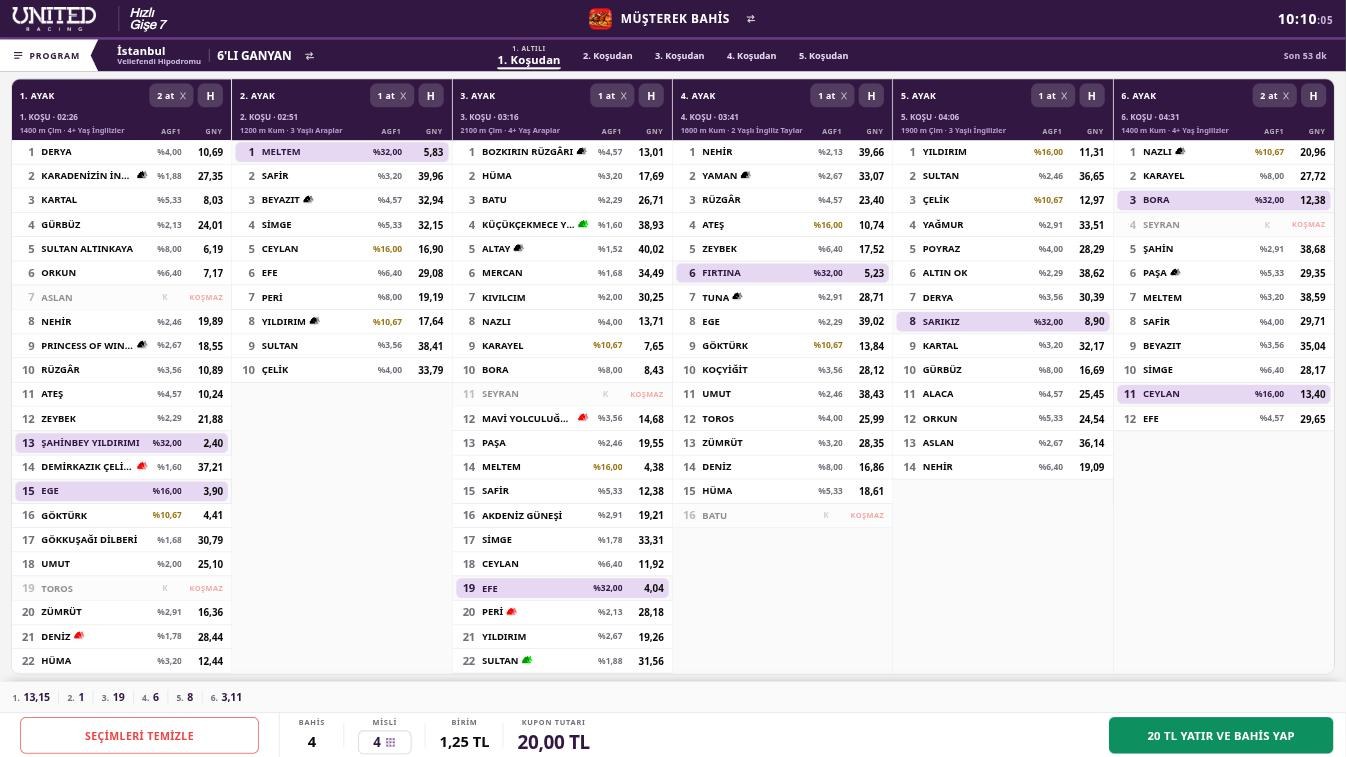Click 20 TL Yatır ve Bahis Yap
The width and height of the screenshot is (1346, 757).
point(1221,736)
